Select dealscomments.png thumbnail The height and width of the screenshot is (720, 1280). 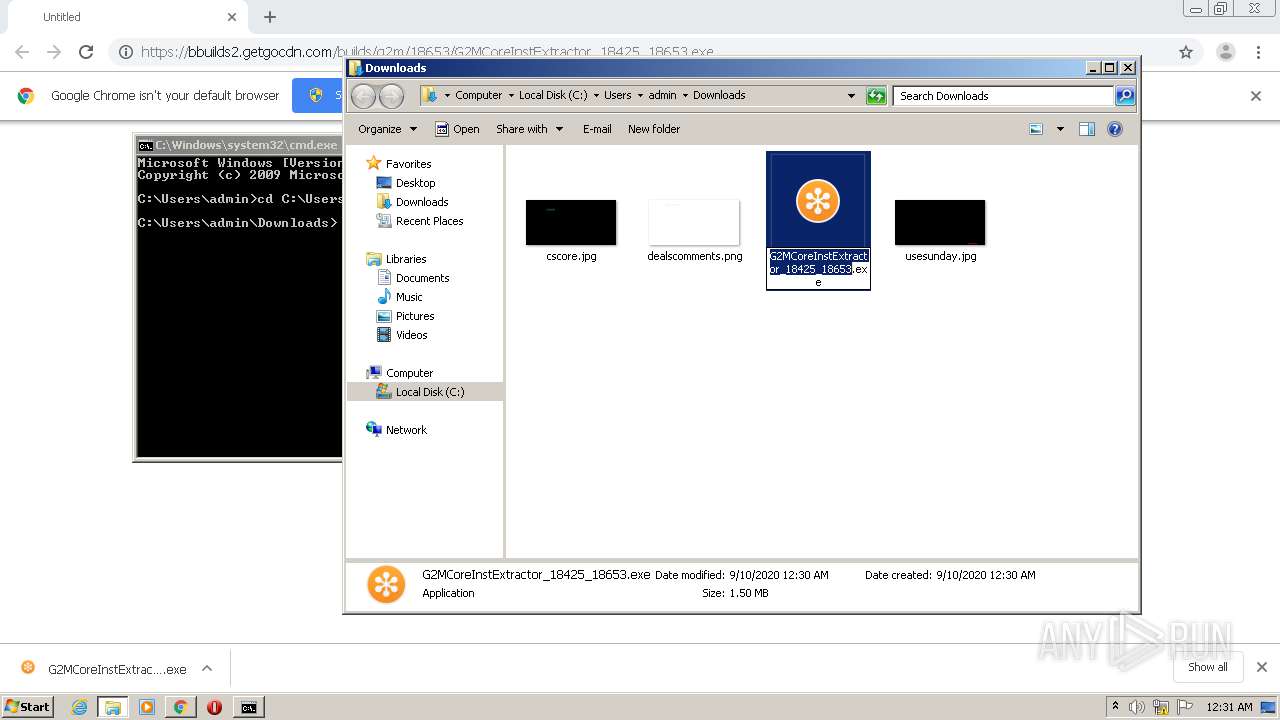(694, 222)
